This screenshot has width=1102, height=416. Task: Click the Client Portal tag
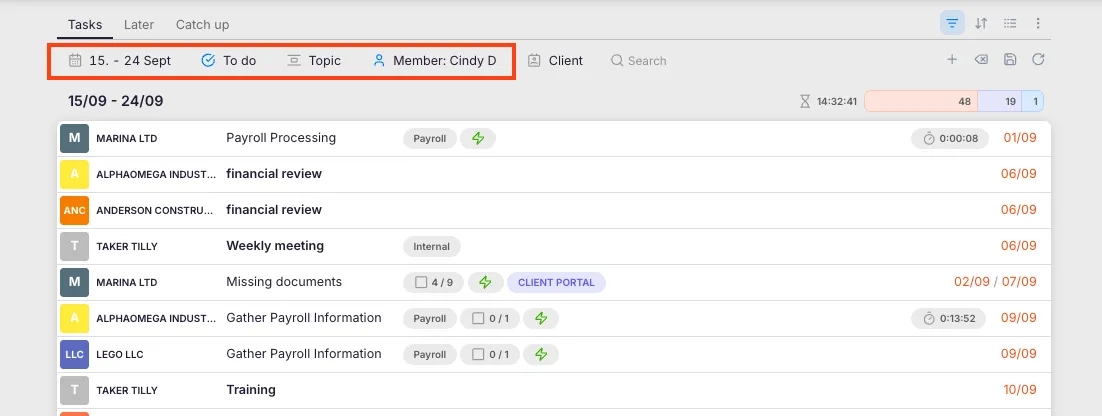[556, 282]
